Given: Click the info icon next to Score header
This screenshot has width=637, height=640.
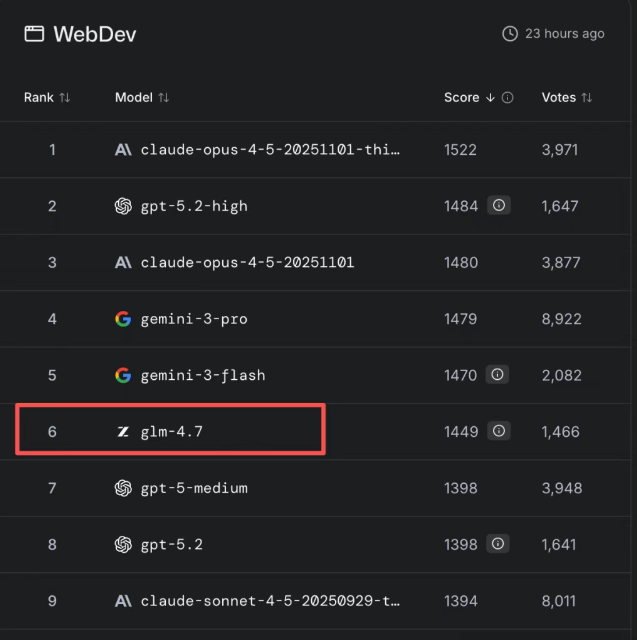Looking at the screenshot, I should 507,98.
